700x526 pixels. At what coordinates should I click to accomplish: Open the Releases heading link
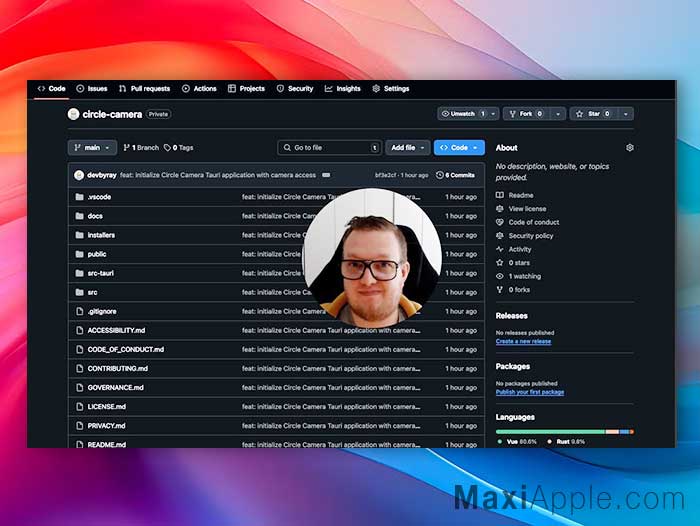coord(512,316)
